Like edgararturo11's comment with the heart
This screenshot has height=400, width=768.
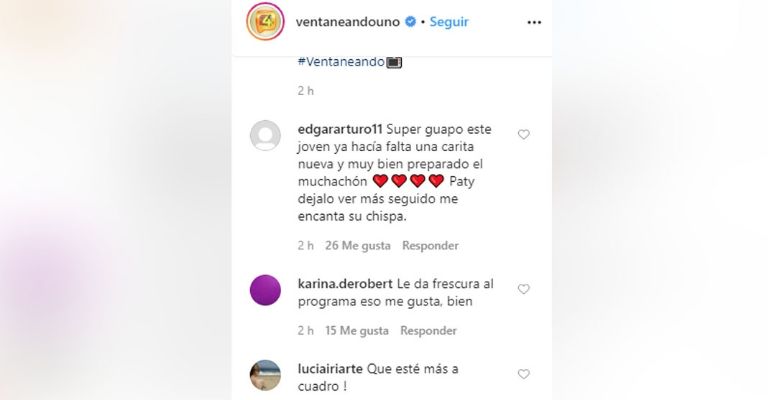524,134
